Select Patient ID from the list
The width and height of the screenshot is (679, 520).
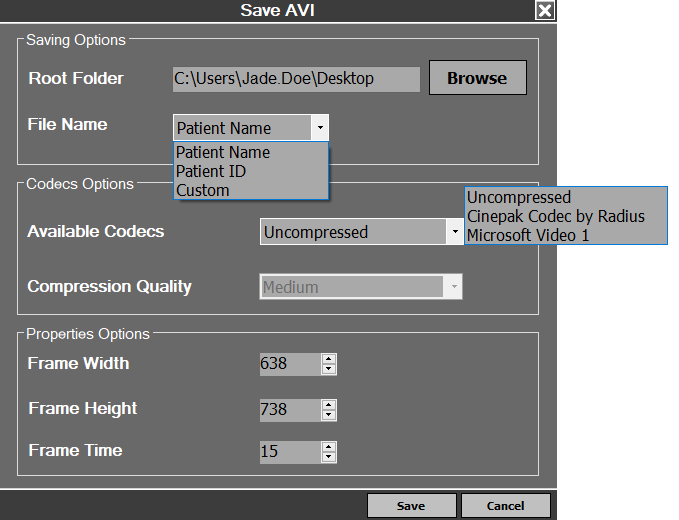coord(211,171)
